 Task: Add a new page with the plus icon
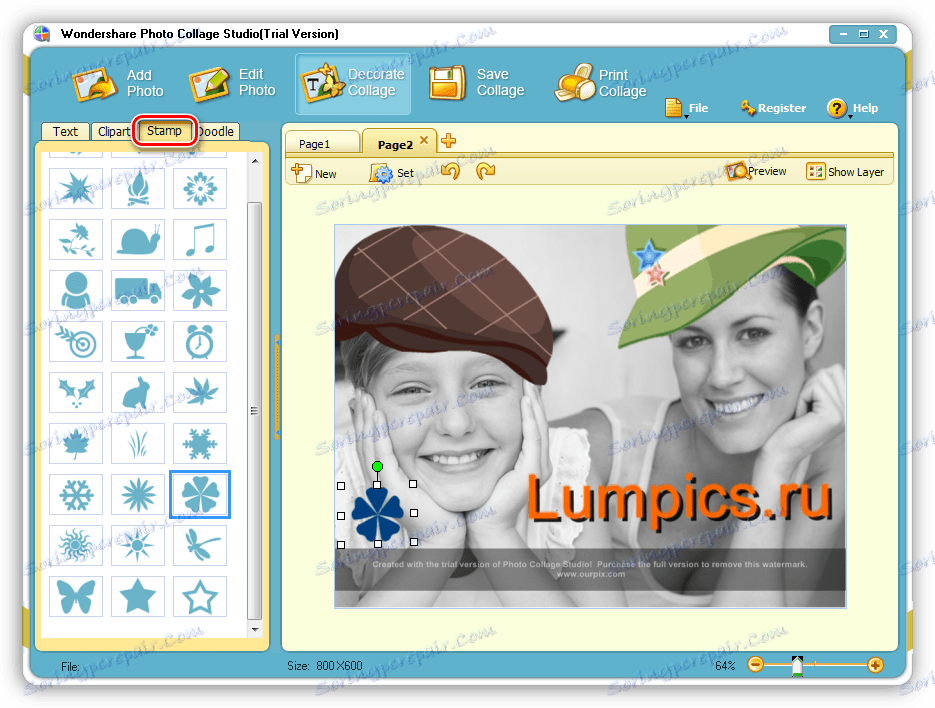click(448, 141)
